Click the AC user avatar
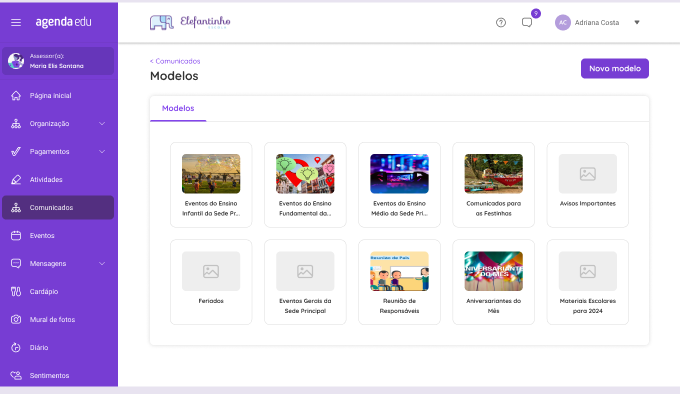The width and height of the screenshot is (680, 394). [x=562, y=23]
